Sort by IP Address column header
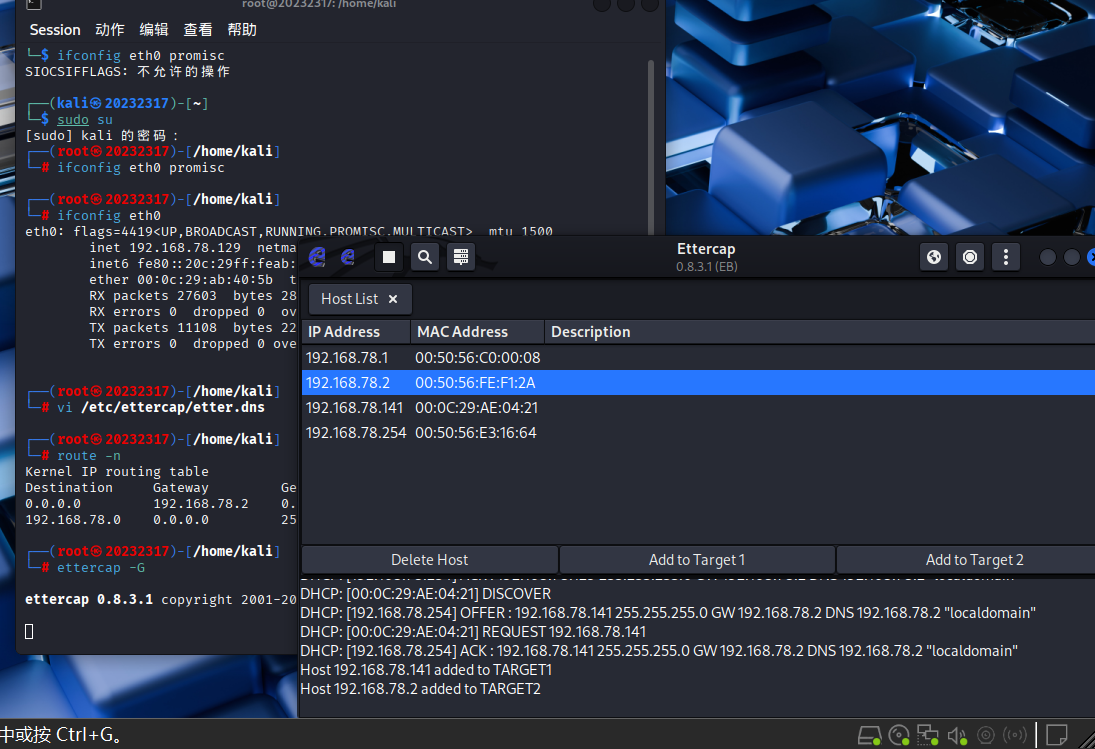Viewport: 1095px width, 749px height. pyautogui.click(x=356, y=332)
